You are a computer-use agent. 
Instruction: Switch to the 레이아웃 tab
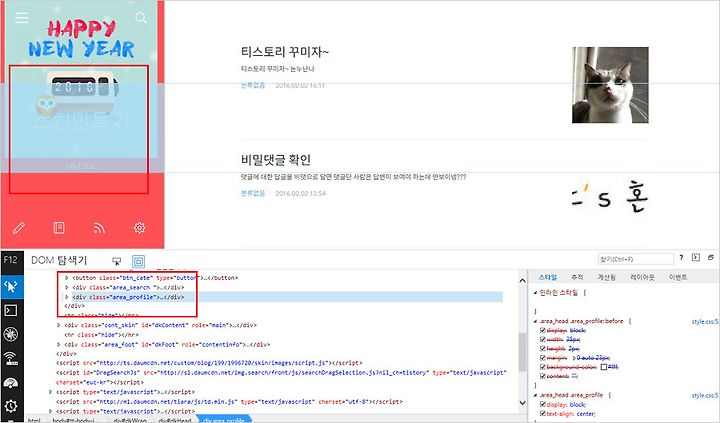[x=642, y=277]
